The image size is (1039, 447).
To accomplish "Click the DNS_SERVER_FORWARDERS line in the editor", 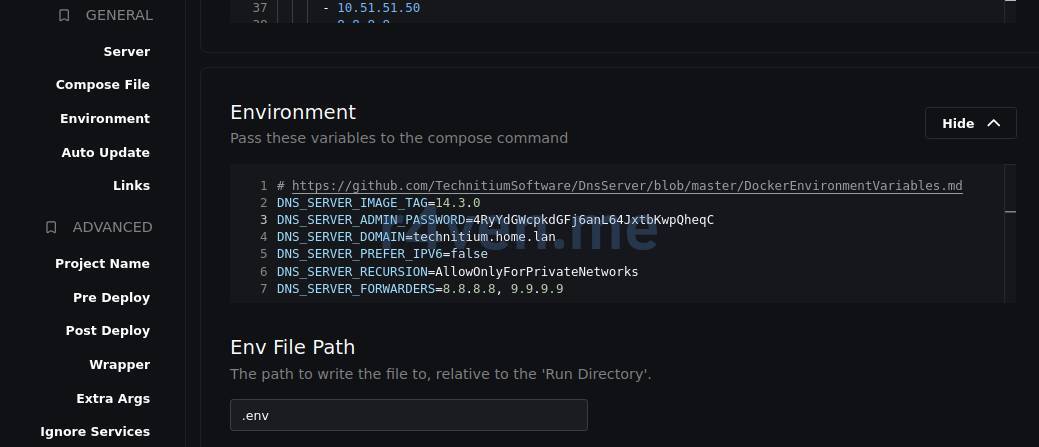I will coord(420,289).
